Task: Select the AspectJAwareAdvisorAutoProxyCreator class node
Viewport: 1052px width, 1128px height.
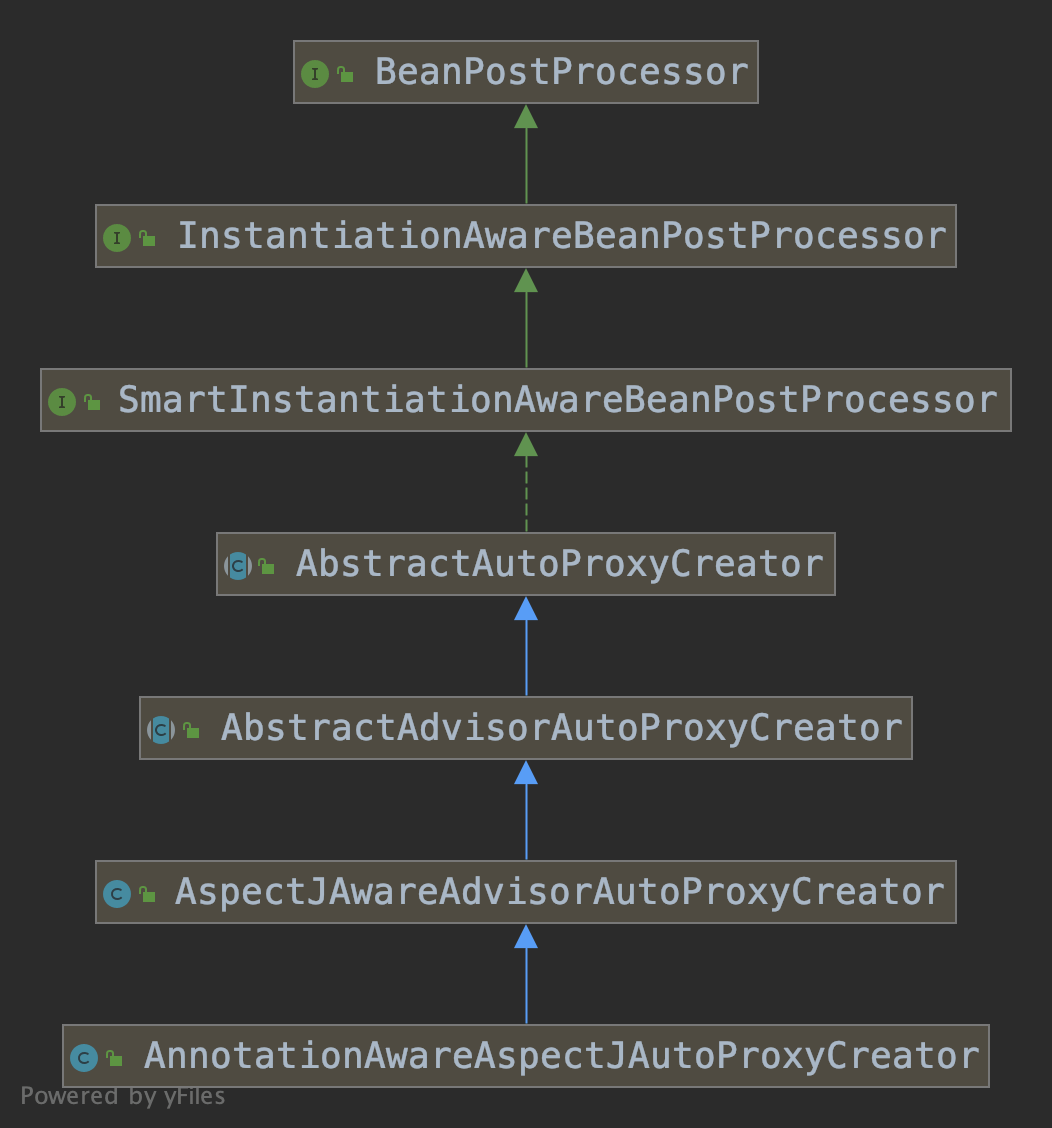Action: (526, 892)
